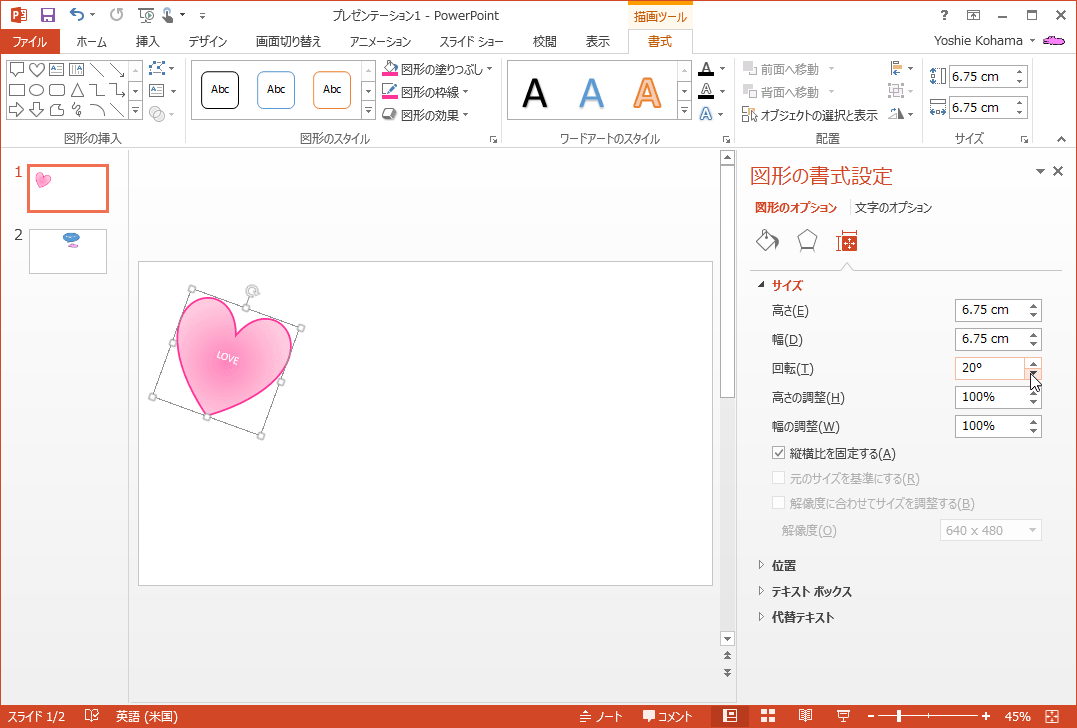
Task: Switch to 文字のオプション in the pane
Action: click(x=893, y=207)
